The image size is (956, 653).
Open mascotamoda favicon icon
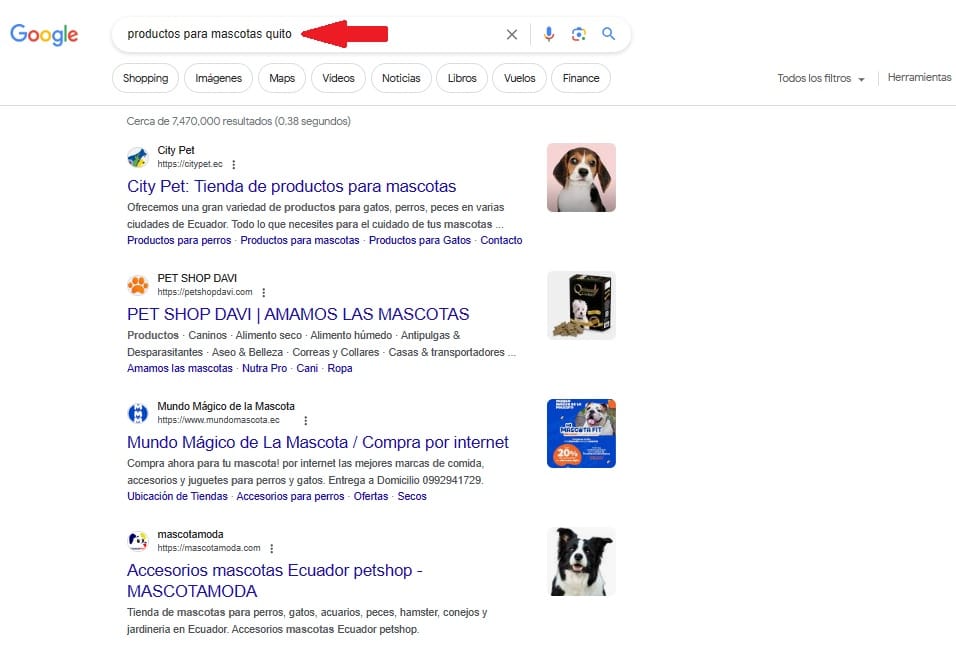[138, 541]
